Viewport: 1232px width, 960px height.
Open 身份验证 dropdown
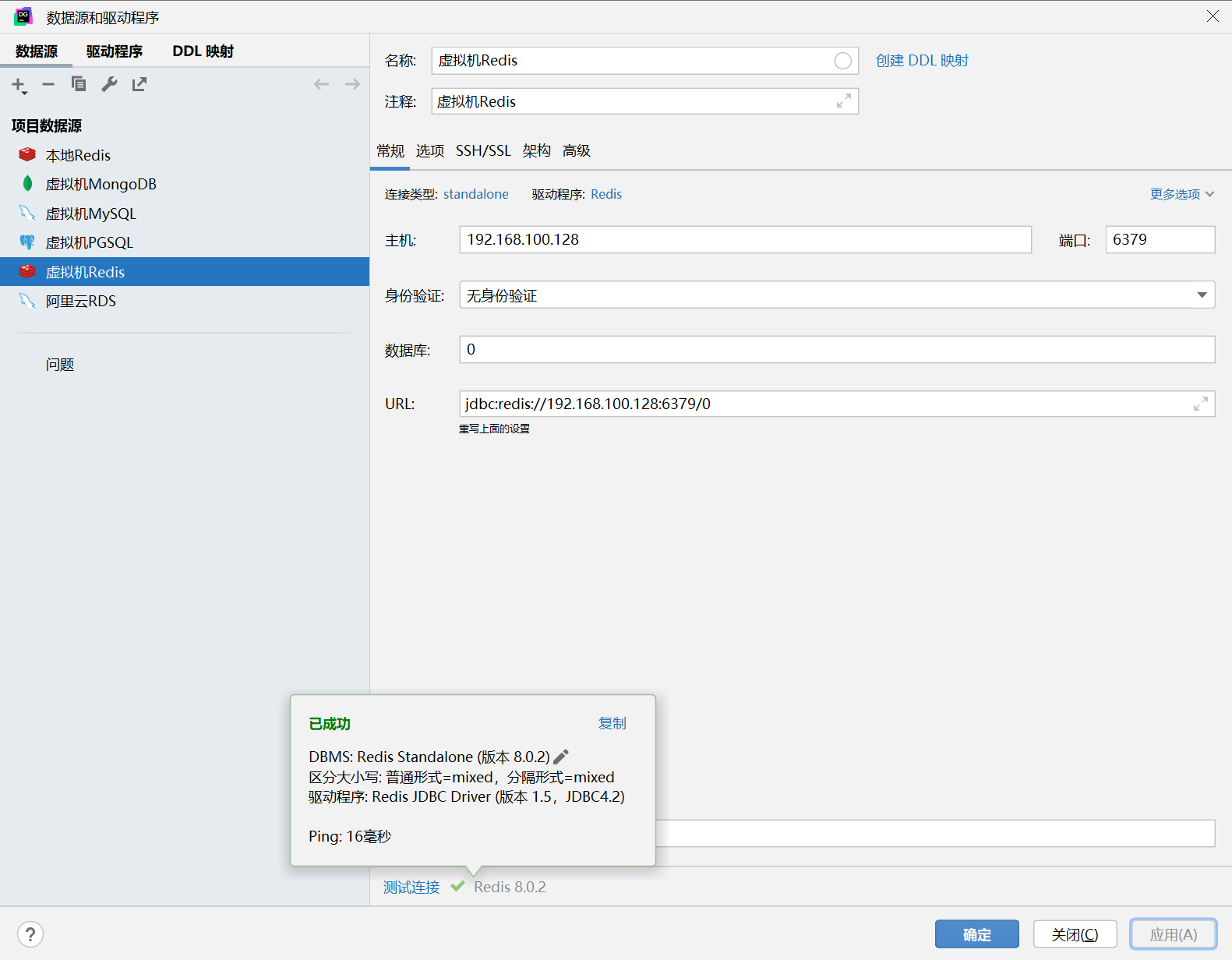pos(837,295)
